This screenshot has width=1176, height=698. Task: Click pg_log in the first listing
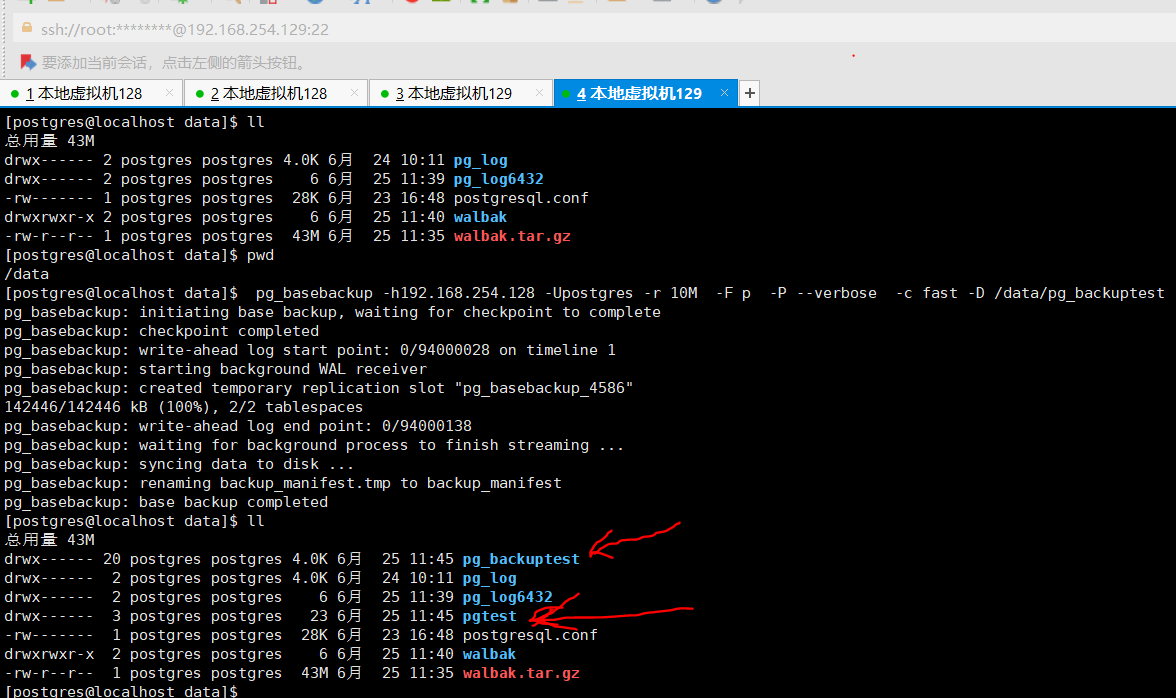tap(480, 160)
